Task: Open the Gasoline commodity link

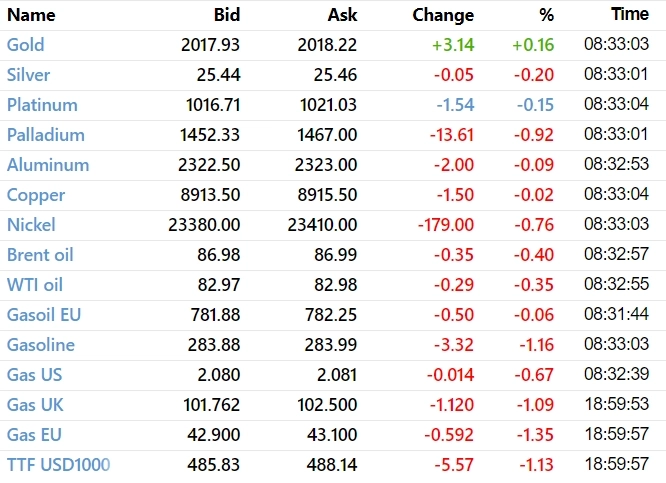Action: 40,345
